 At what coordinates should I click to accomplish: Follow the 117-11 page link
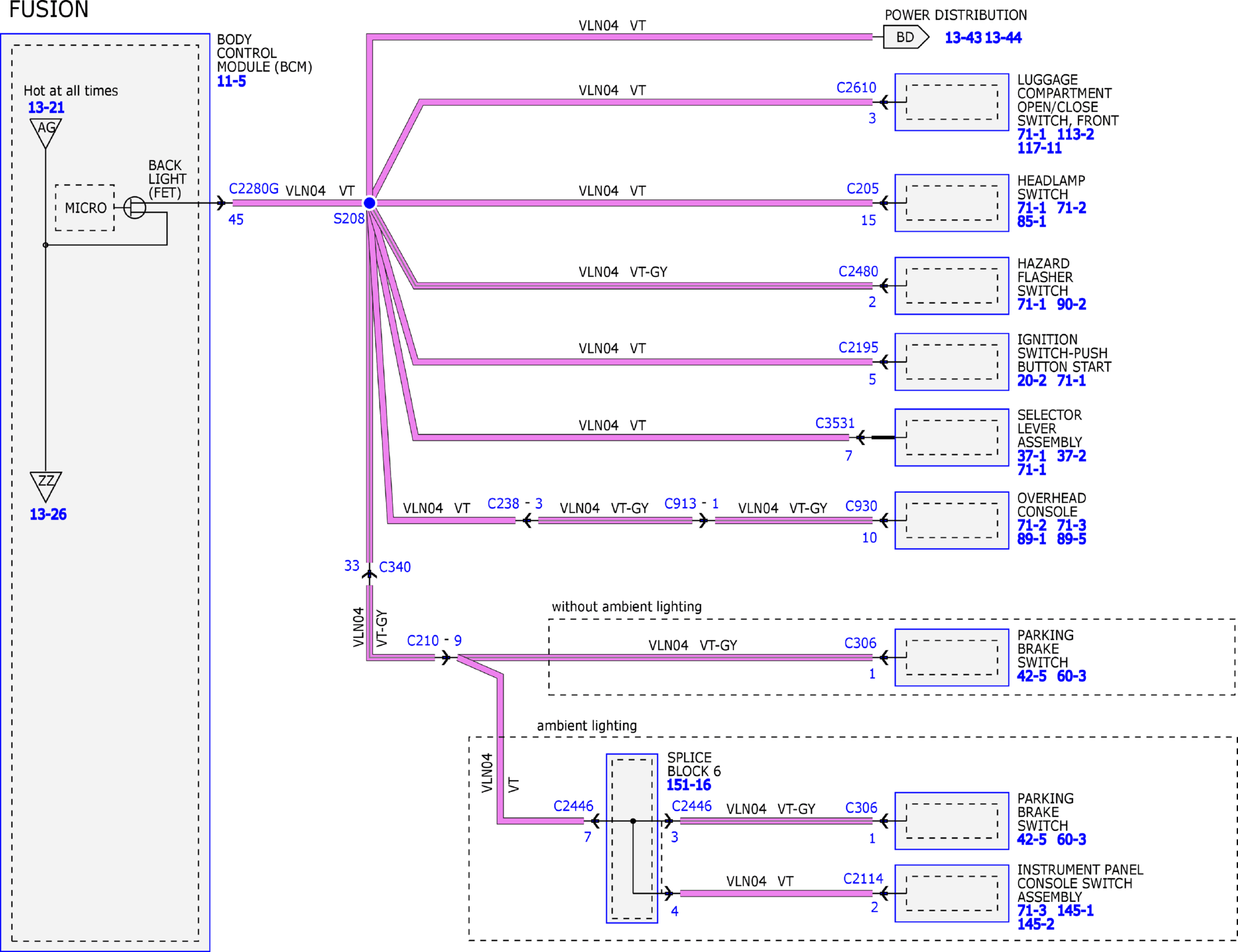pyautogui.click(x=1039, y=148)
